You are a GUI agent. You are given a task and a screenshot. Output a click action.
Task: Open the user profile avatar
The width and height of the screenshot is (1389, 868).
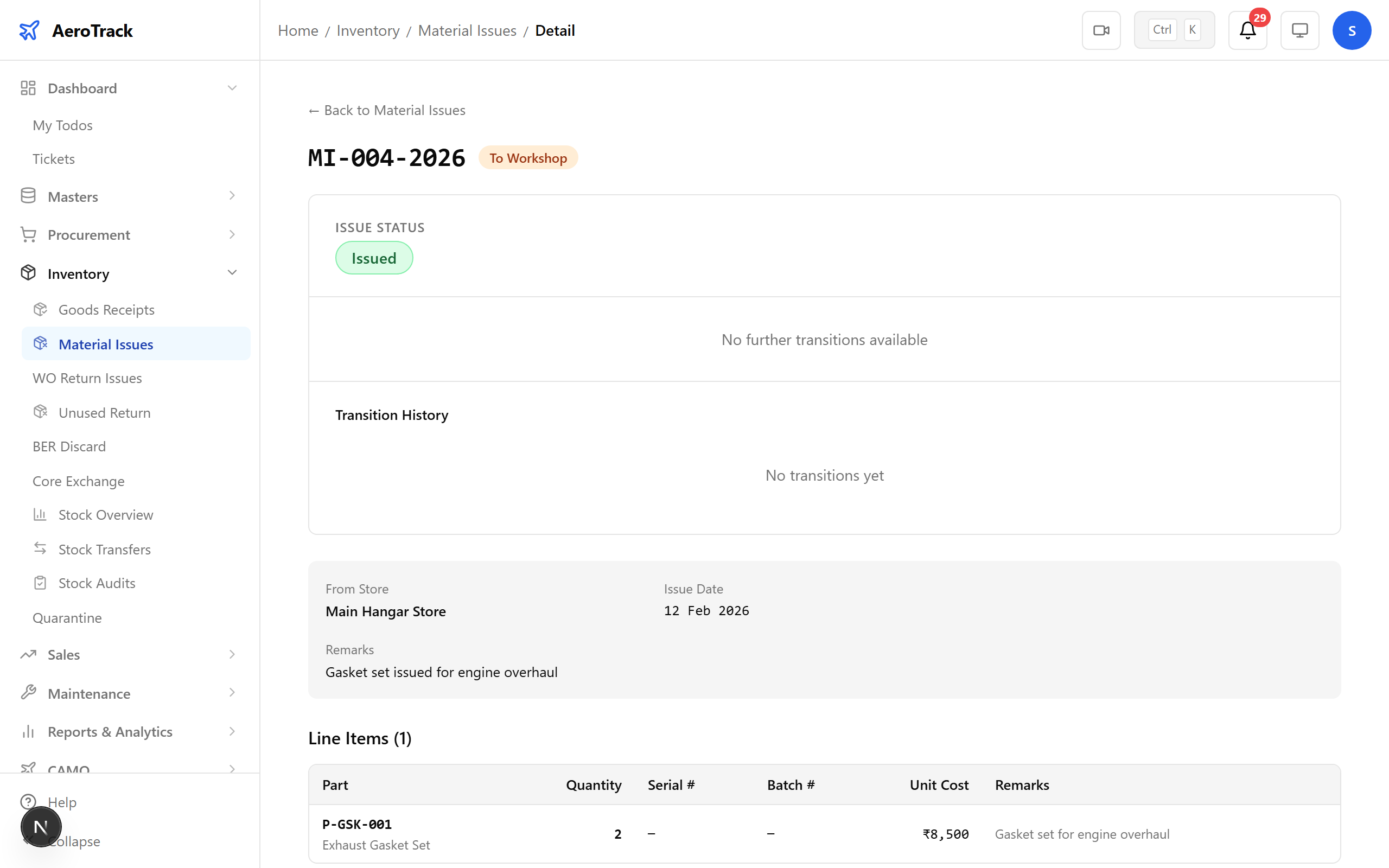1352,30
